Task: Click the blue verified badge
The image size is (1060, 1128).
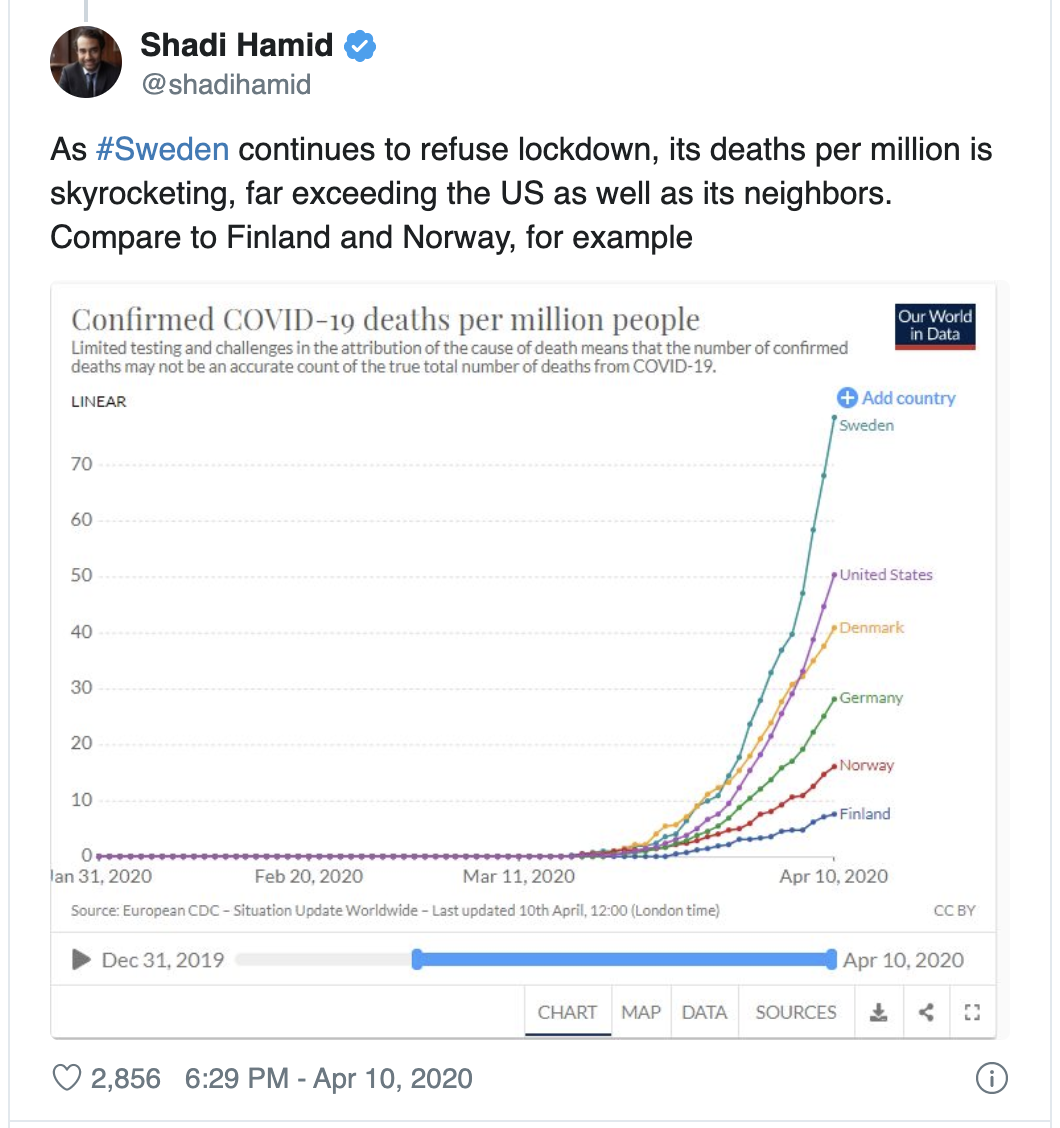Action: tap(361, 45)
